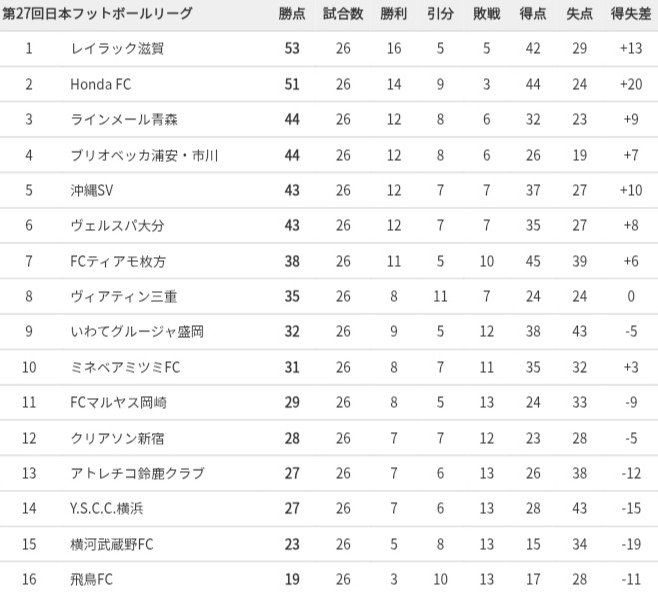Select ミネベアミツミFC in the table
The image size is (658, 592).
click(124, 367)
